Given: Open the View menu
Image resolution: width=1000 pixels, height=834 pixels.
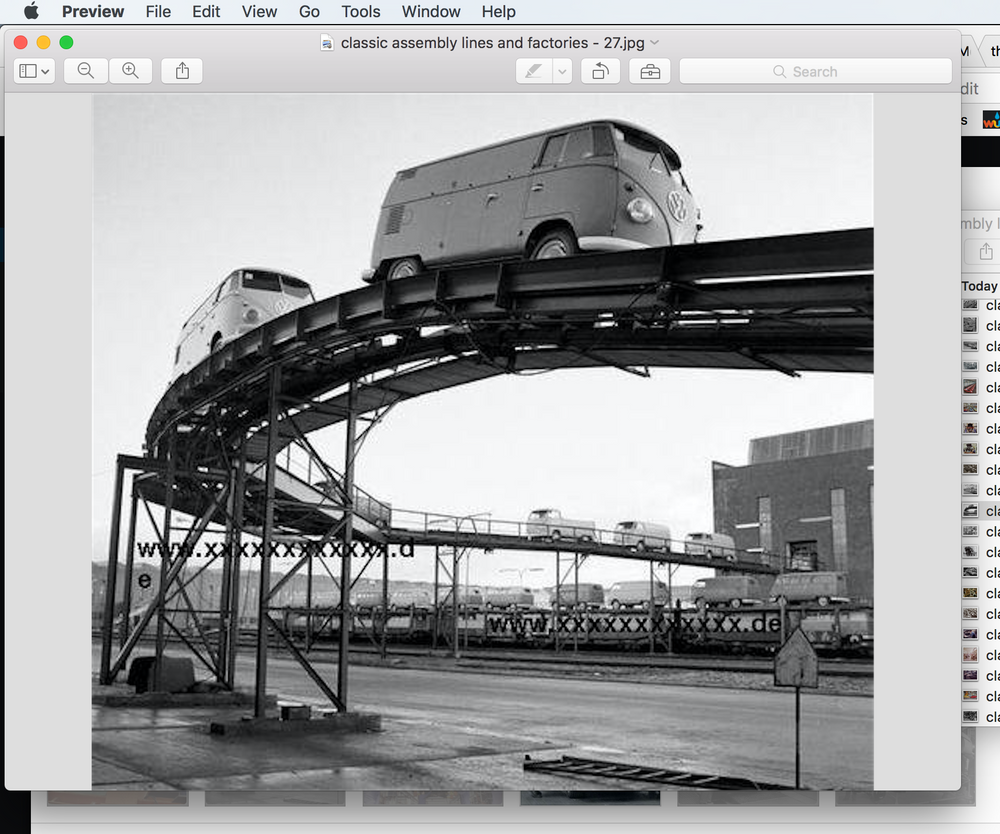Looking at the screenshot, I should click(x=259, y=12).
